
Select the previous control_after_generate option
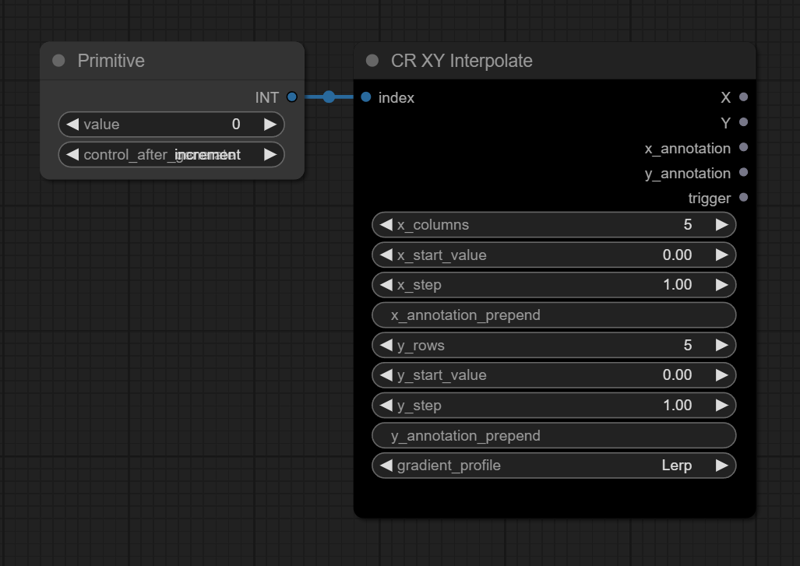pyautogui.click(x=72, y=154)
